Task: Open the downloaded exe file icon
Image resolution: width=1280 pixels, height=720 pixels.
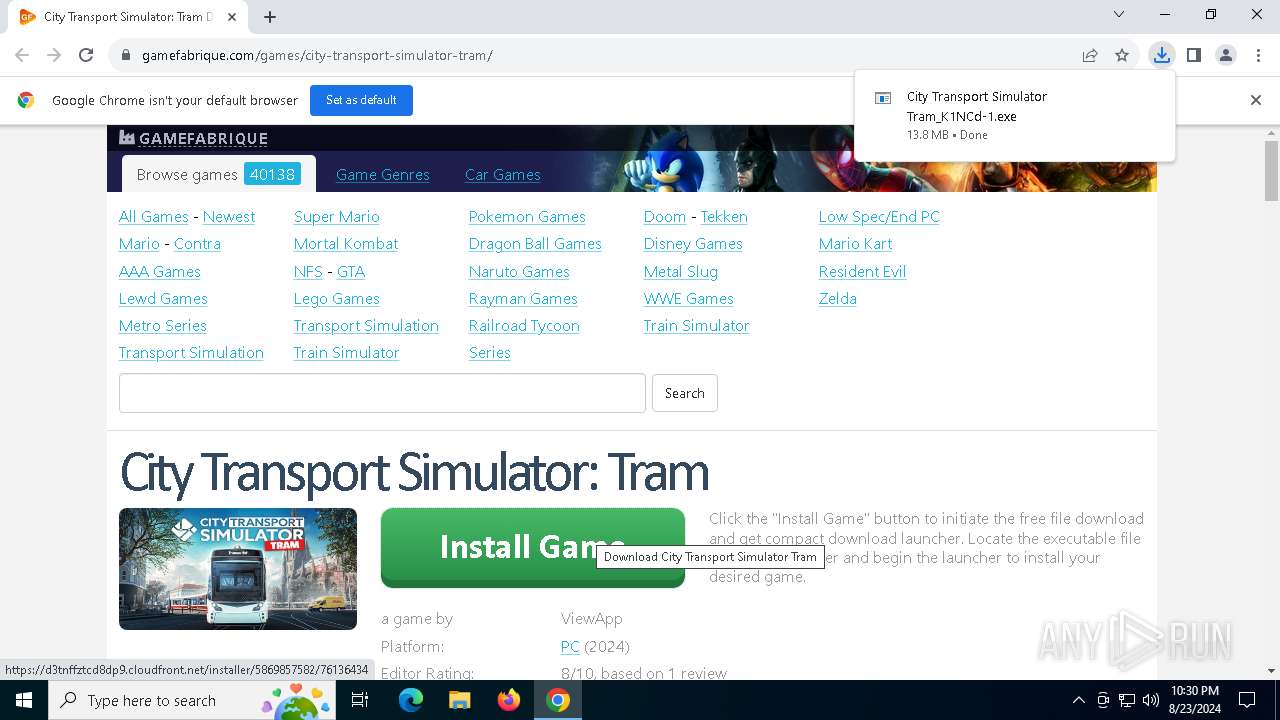Action: click(883, 98)
